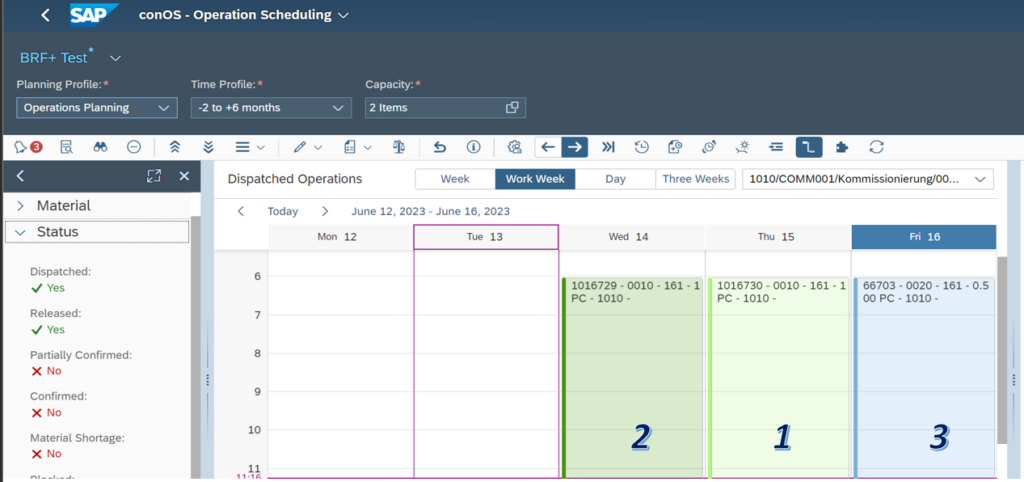Toggle the left arrow direction button
Screen dimensions: 1024x482
click(548, 147)
